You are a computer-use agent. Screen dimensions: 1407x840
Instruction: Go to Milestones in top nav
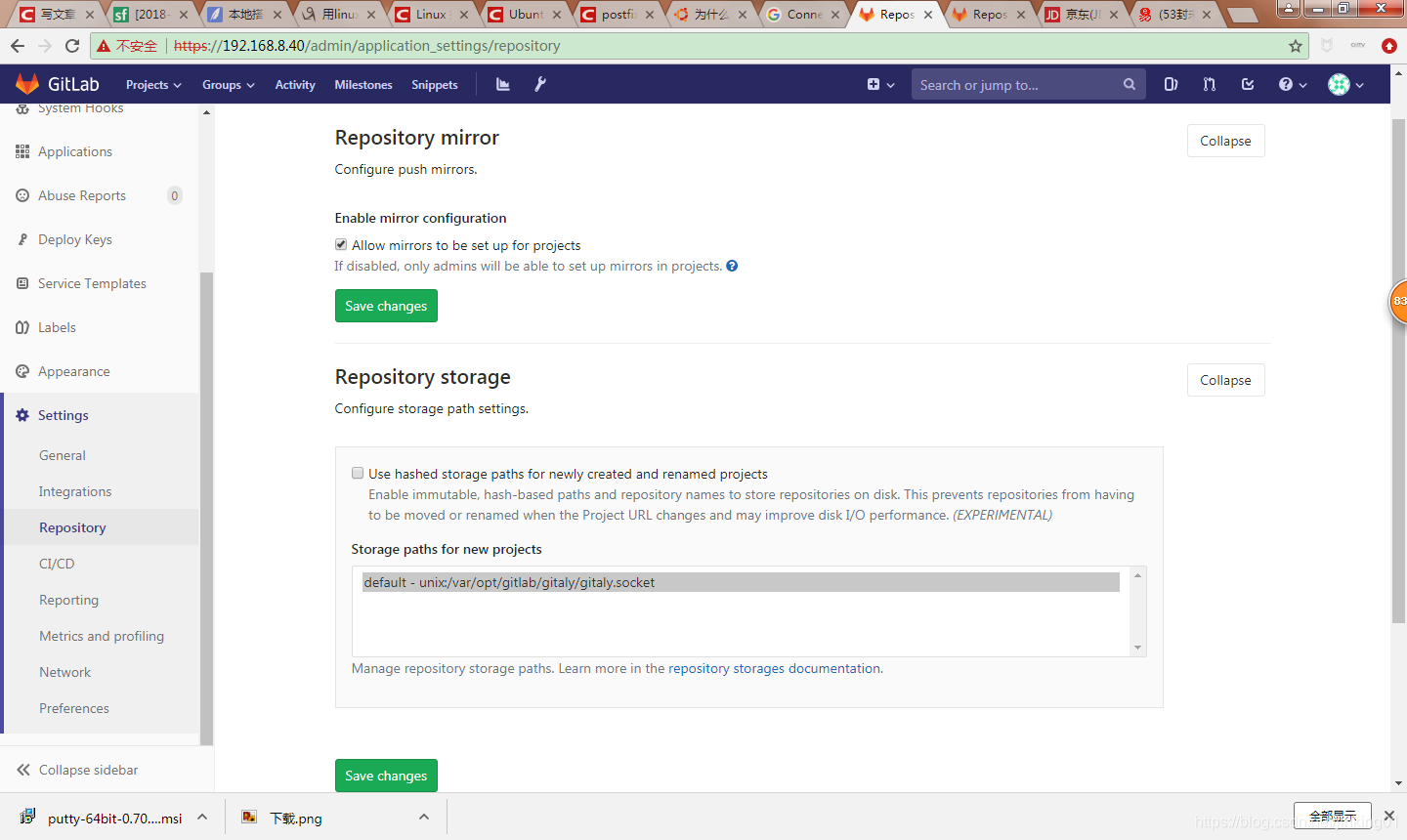(x=363, y=85)
